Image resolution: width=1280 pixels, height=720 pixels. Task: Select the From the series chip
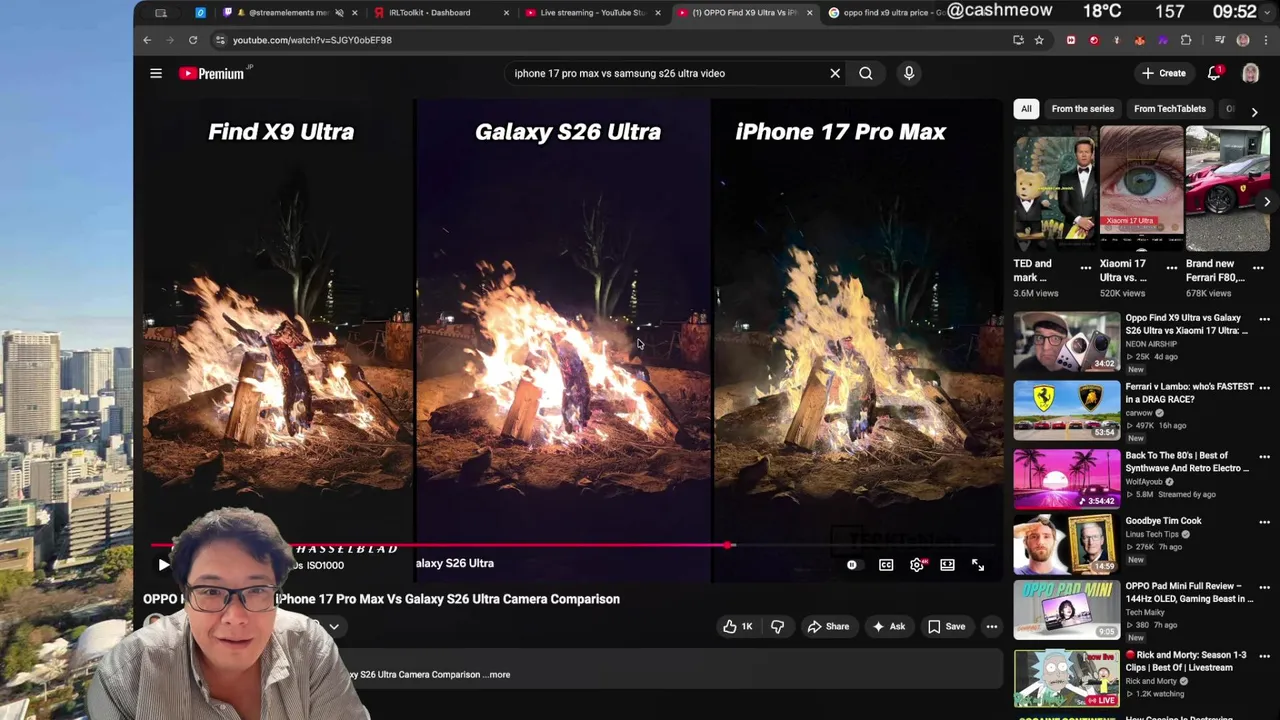coord(1082,108)
